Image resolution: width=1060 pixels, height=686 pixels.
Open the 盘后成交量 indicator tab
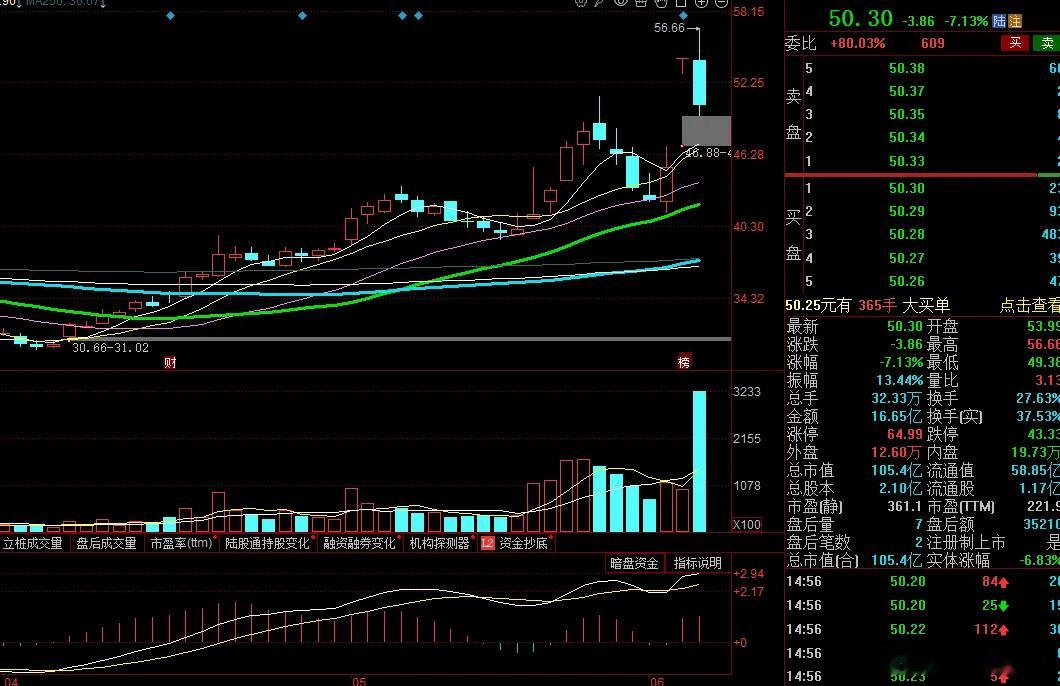click(106, 543)
